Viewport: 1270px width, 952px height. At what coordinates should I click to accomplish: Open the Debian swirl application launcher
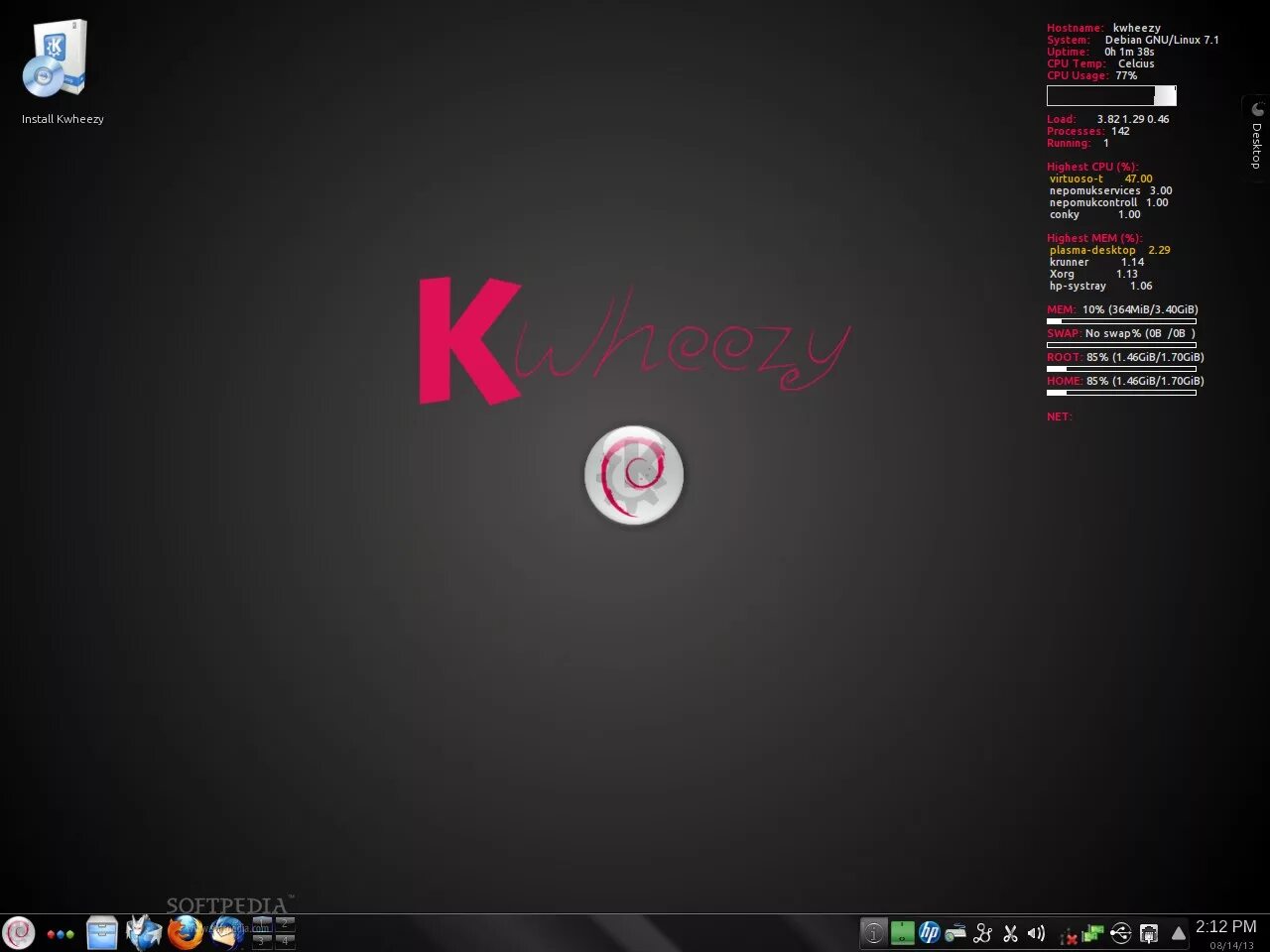tap(18, 933)
